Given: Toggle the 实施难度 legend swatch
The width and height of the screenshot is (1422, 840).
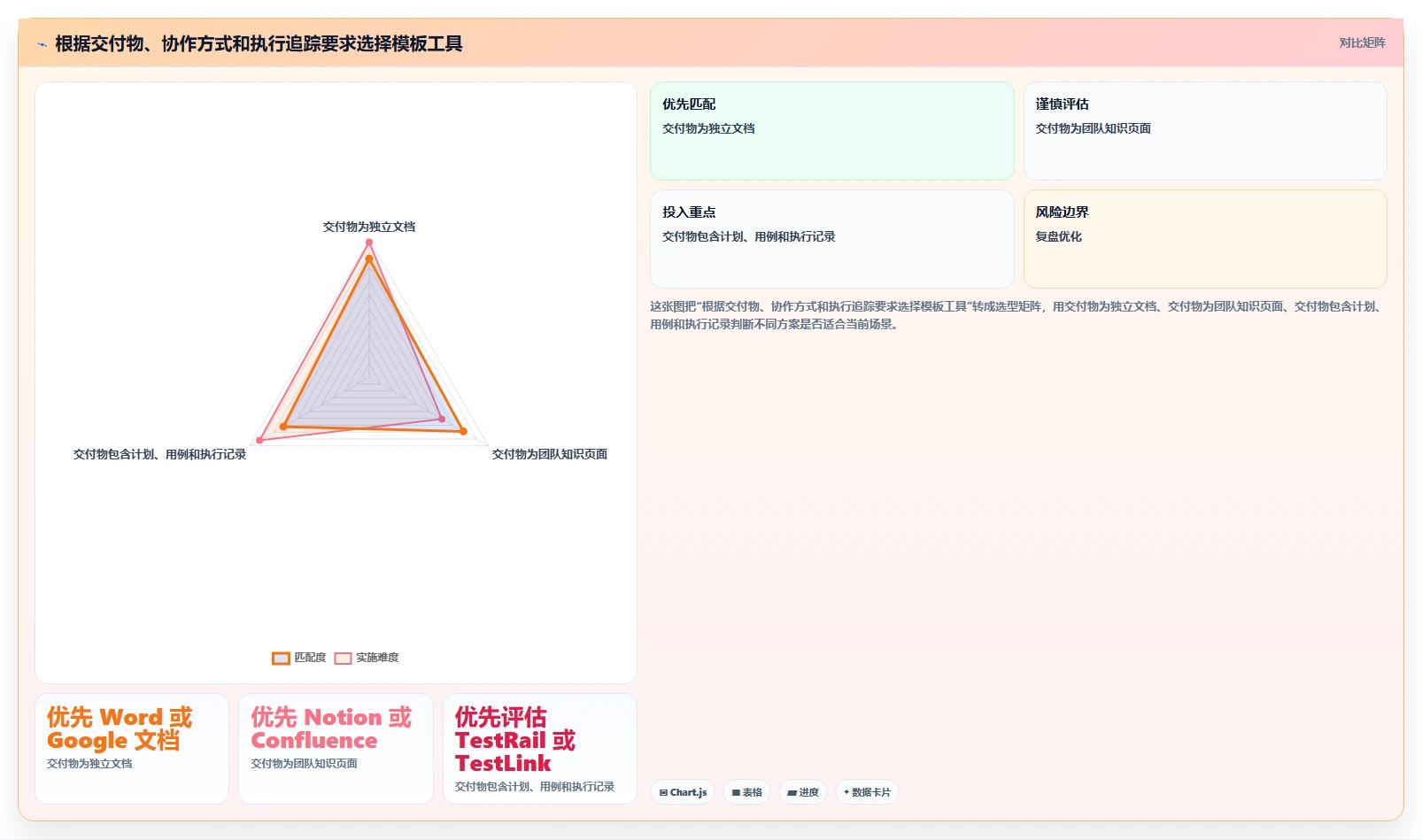Looking at the screenshot, I should pos(343,658).
